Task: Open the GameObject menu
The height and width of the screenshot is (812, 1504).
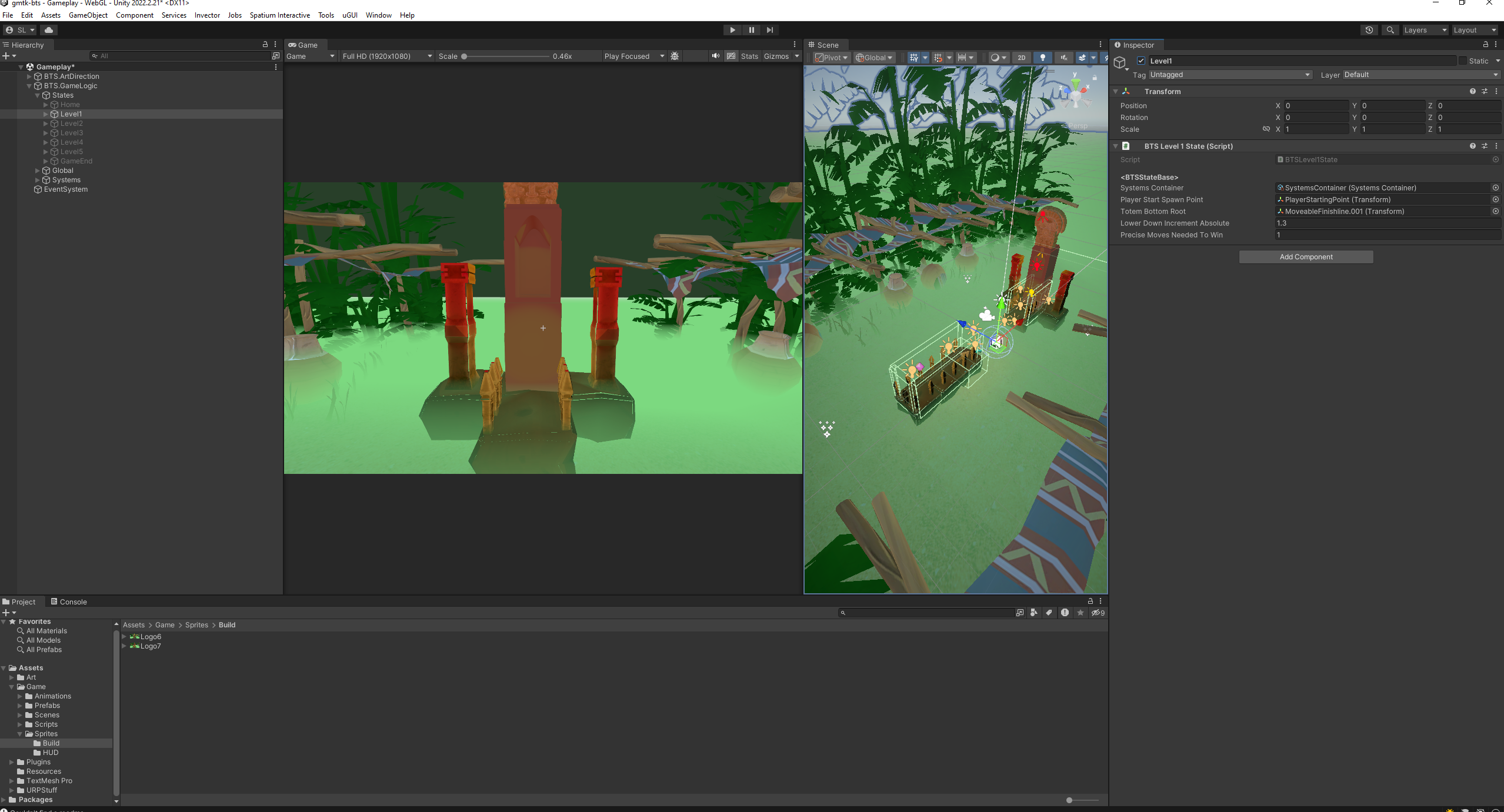Action: (x=88, y=15)
